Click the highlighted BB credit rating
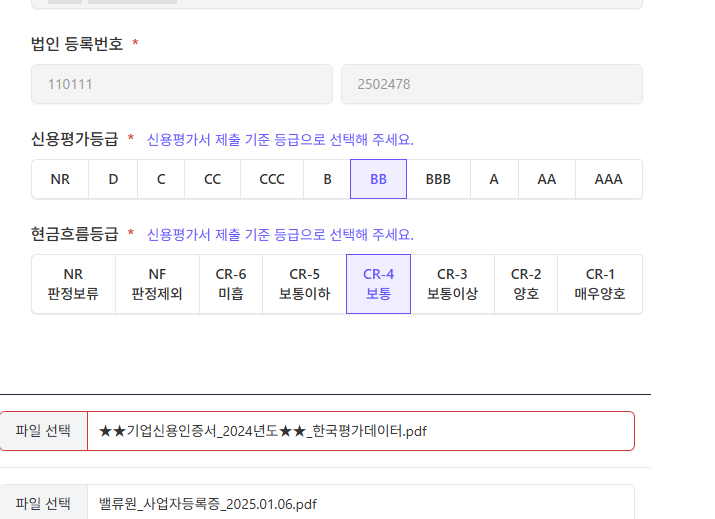The width and height of the screenshot is (715, 519). [x=378, y=179]
